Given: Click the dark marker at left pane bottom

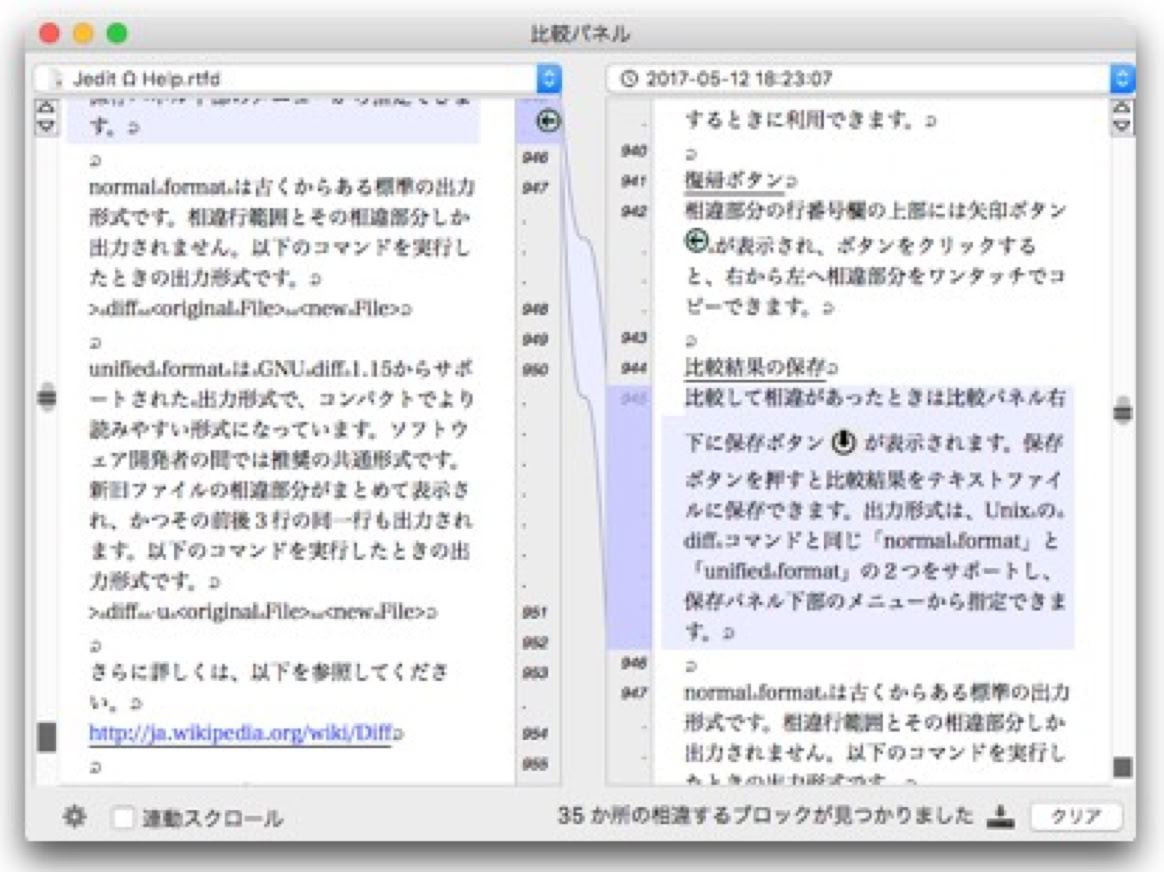Looking at the screenshot, I should point(46,737).
